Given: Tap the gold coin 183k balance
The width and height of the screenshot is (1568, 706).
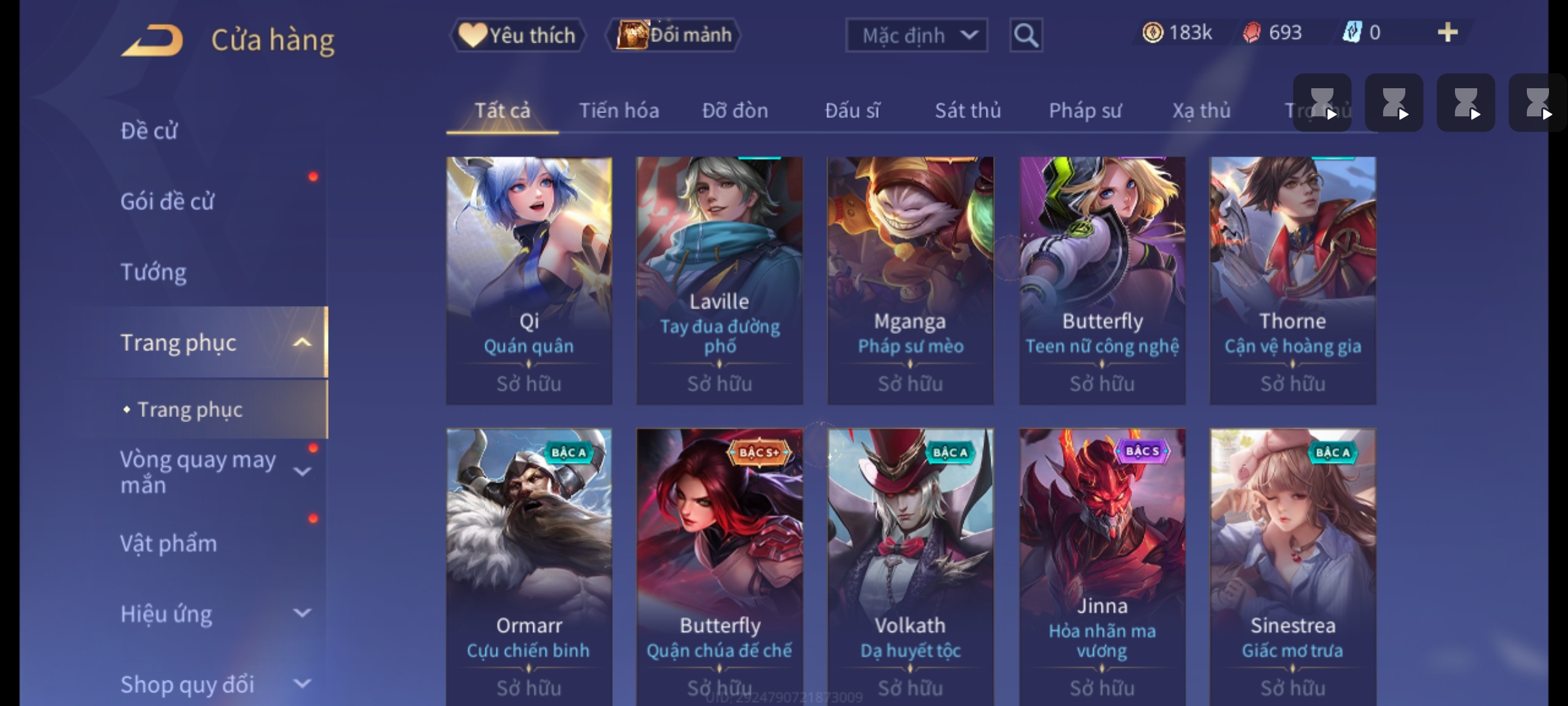Looking at the screenshot, I should (x=1177, y=33).
